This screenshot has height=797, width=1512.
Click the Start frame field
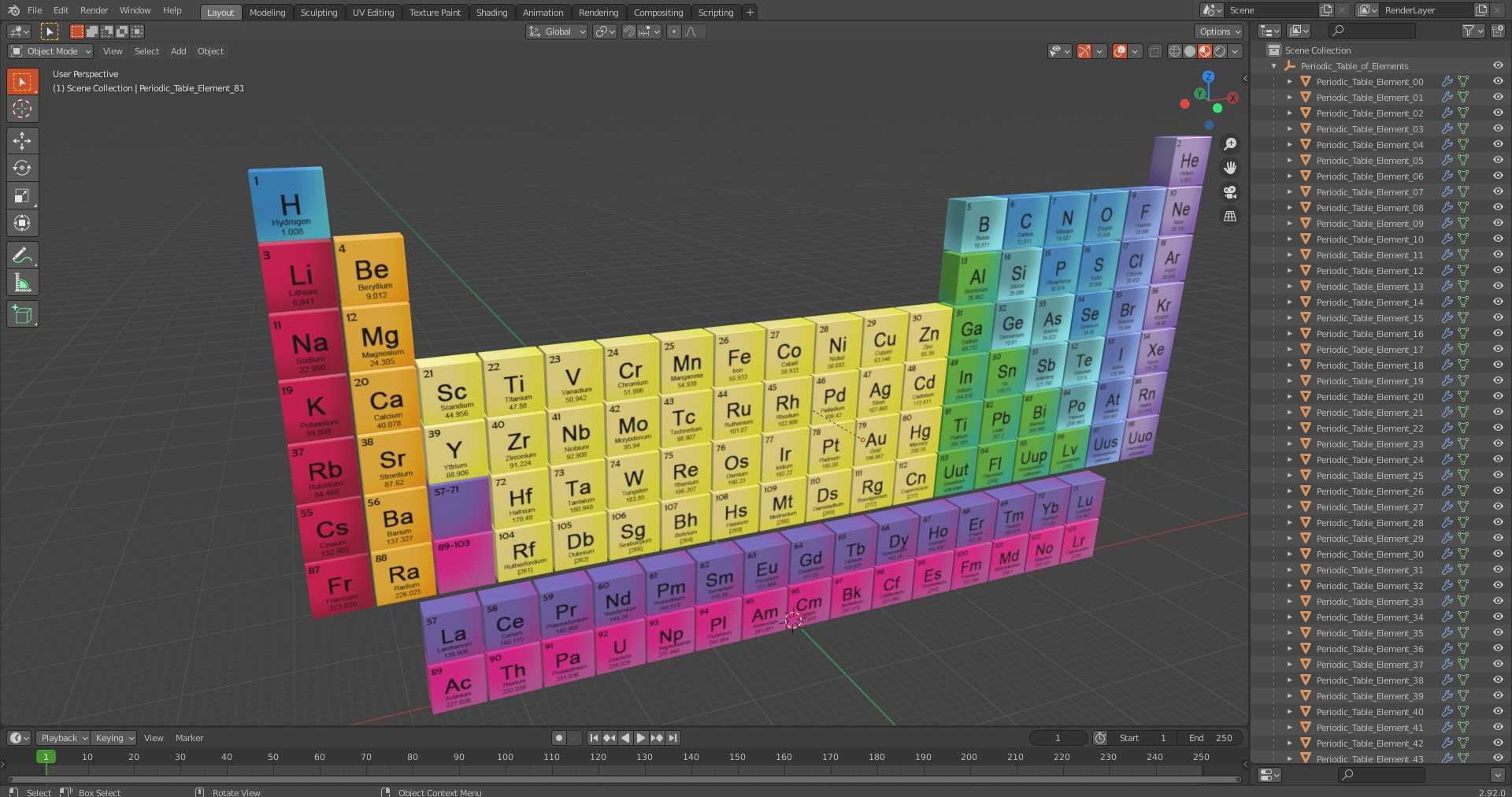[1143, 738]
